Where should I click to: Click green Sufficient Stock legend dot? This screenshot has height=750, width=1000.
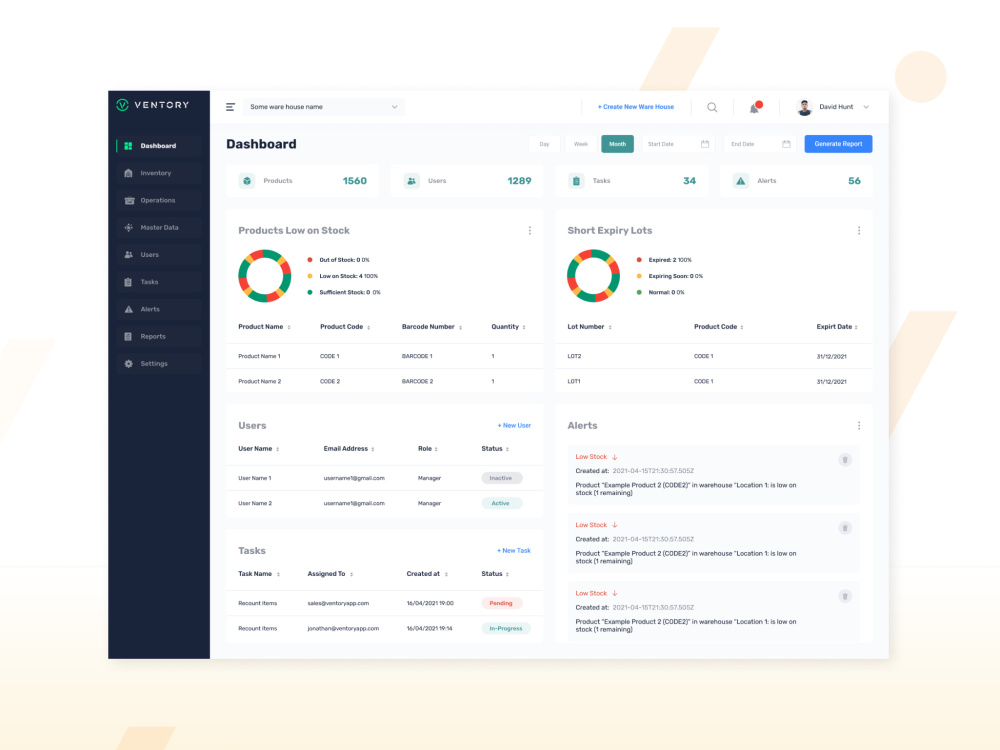[x=310, y=293]
